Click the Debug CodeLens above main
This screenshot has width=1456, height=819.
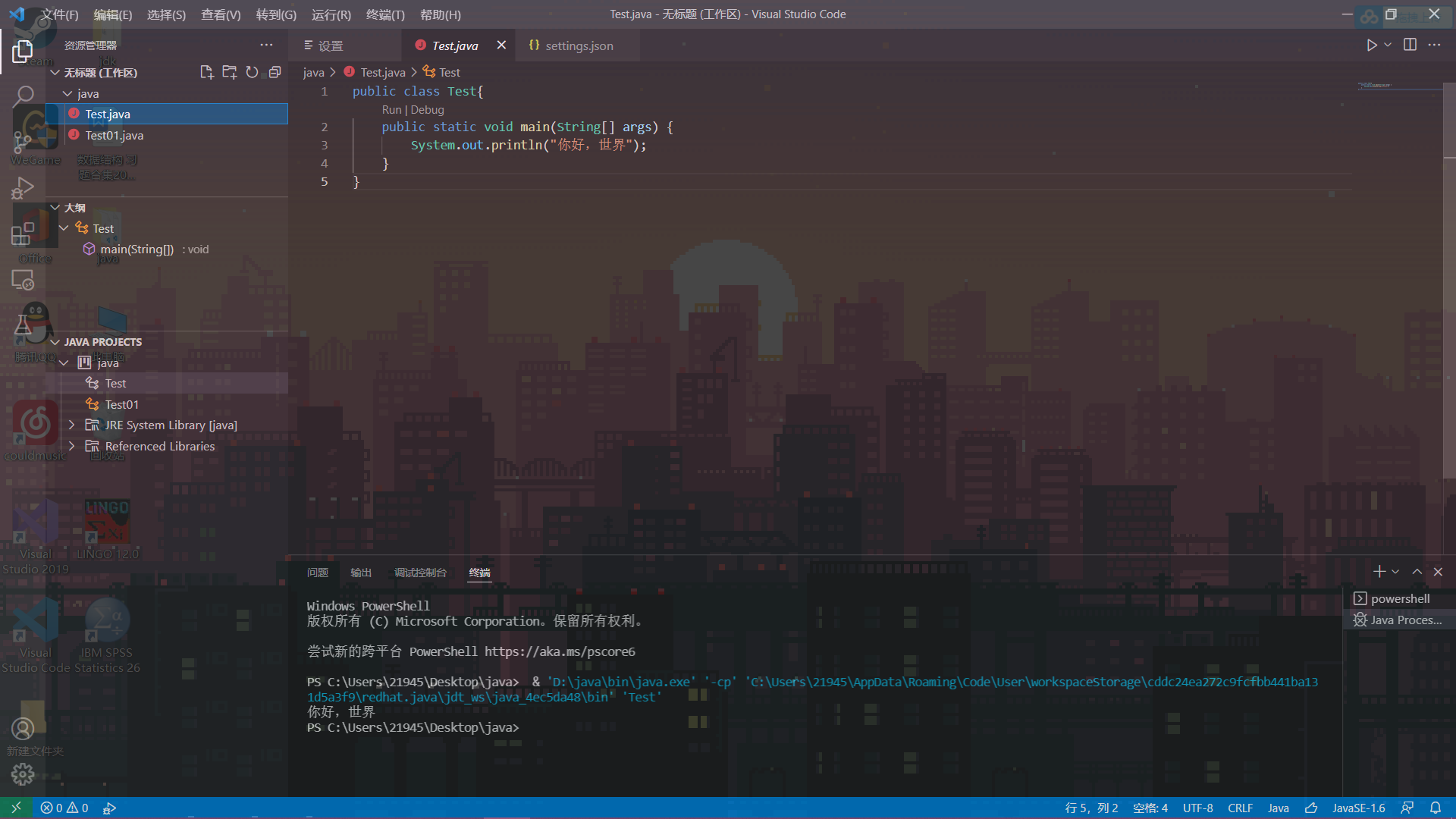[427, 110]
